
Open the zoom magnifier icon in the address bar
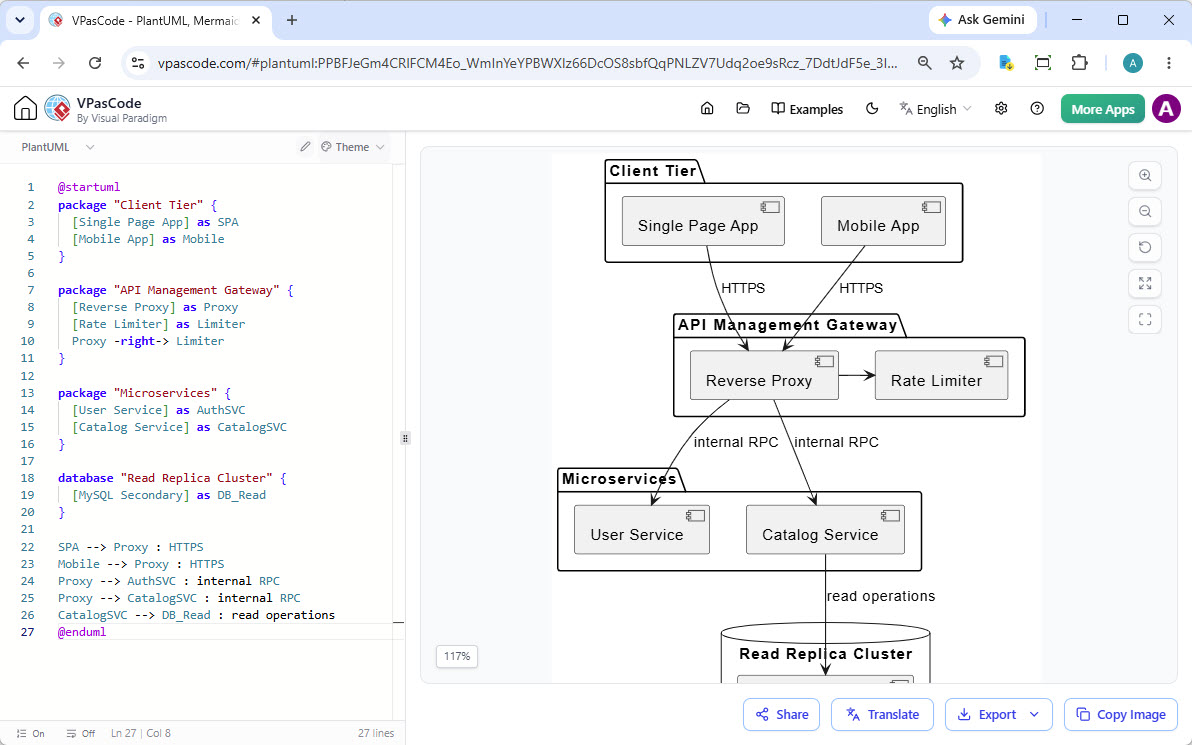(x=924, y=63)
